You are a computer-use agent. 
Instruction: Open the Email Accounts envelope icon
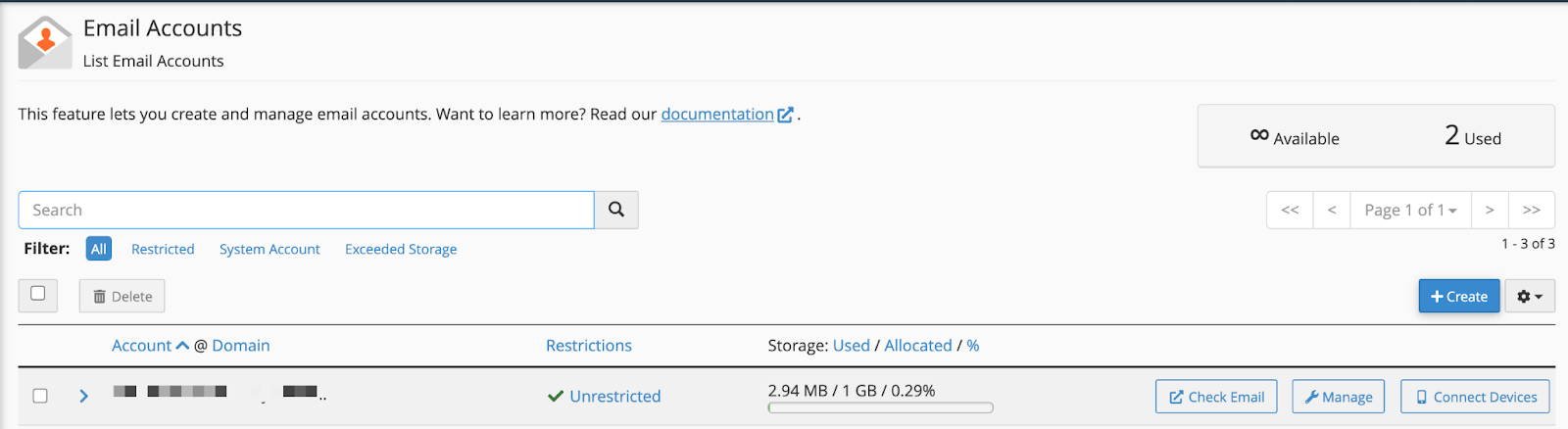click(45, 43)
